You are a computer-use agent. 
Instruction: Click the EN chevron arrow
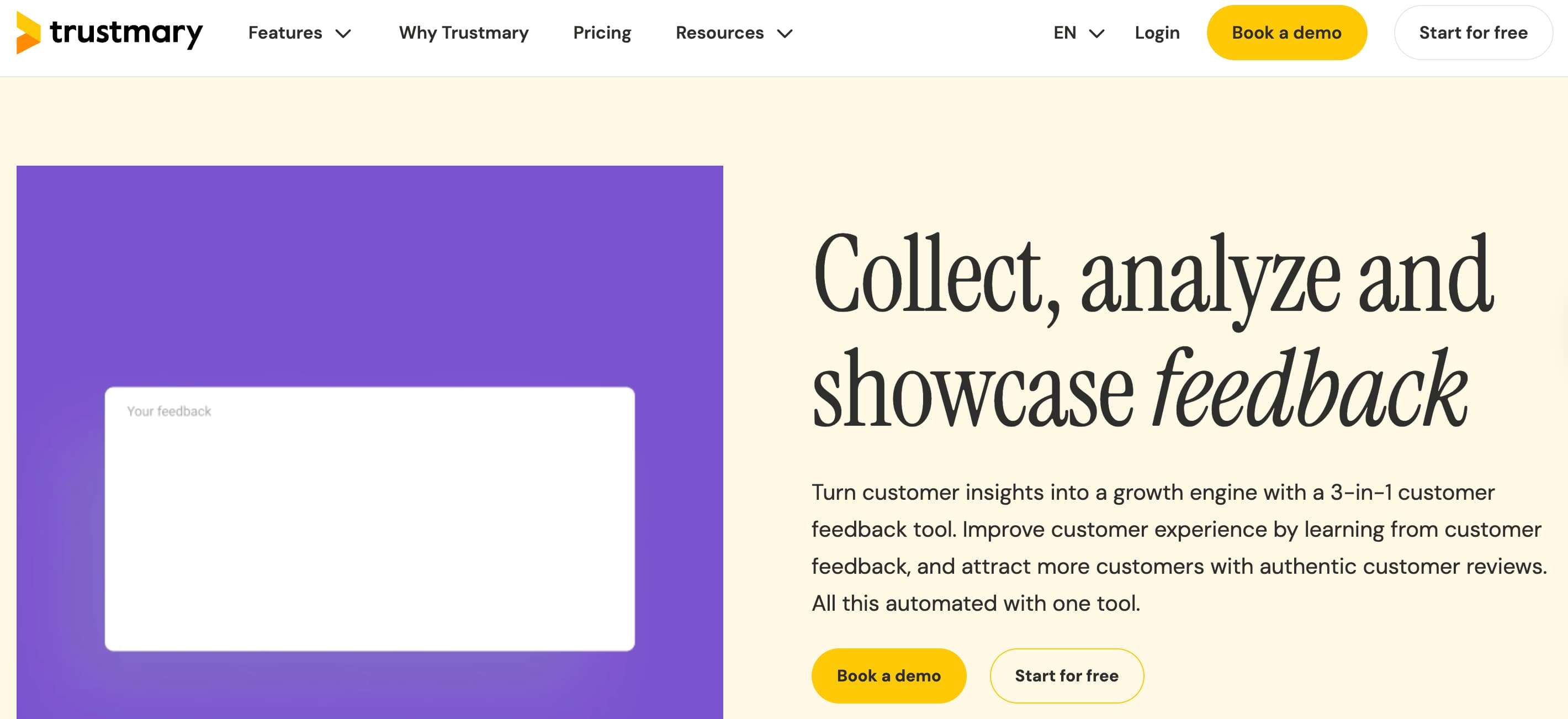tap(1097, 34)
